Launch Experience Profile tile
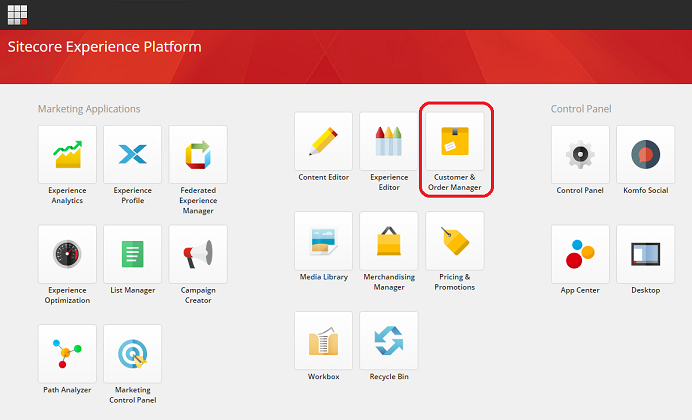Screen dimensions: 692x420 tap(132, 155)
